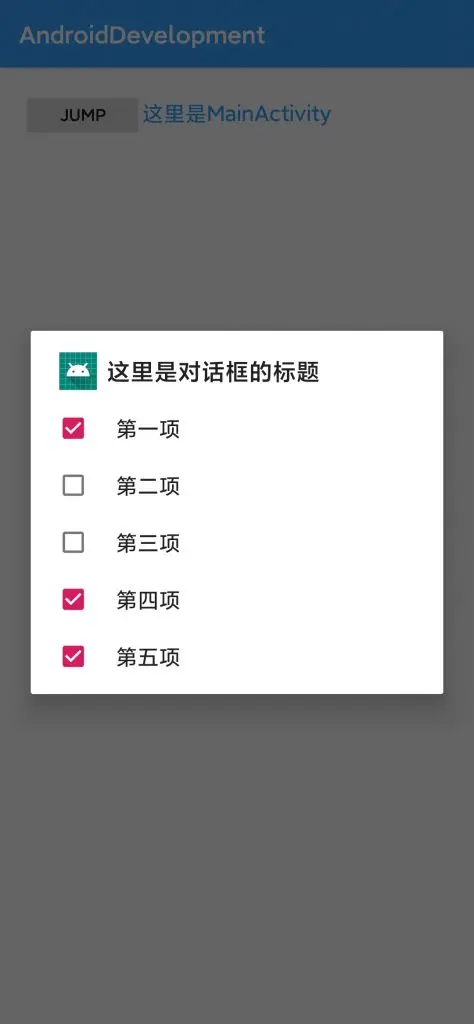Tap the JUMP button
This screenshot has width=474, height=1024.
(x=82, y=116)
